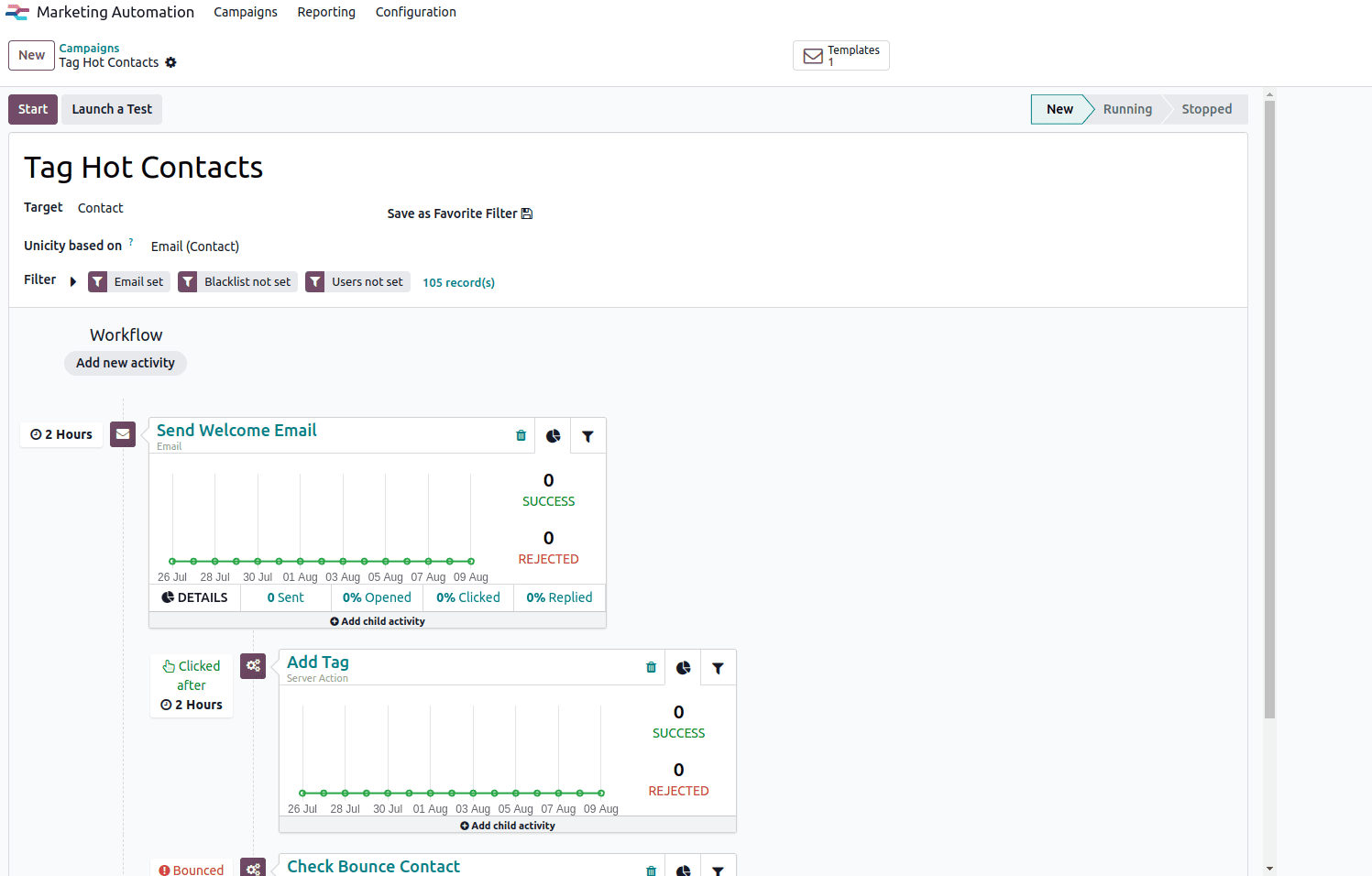Click the Clicked after 2 Hours trigger label

click(x=192, y=685)
